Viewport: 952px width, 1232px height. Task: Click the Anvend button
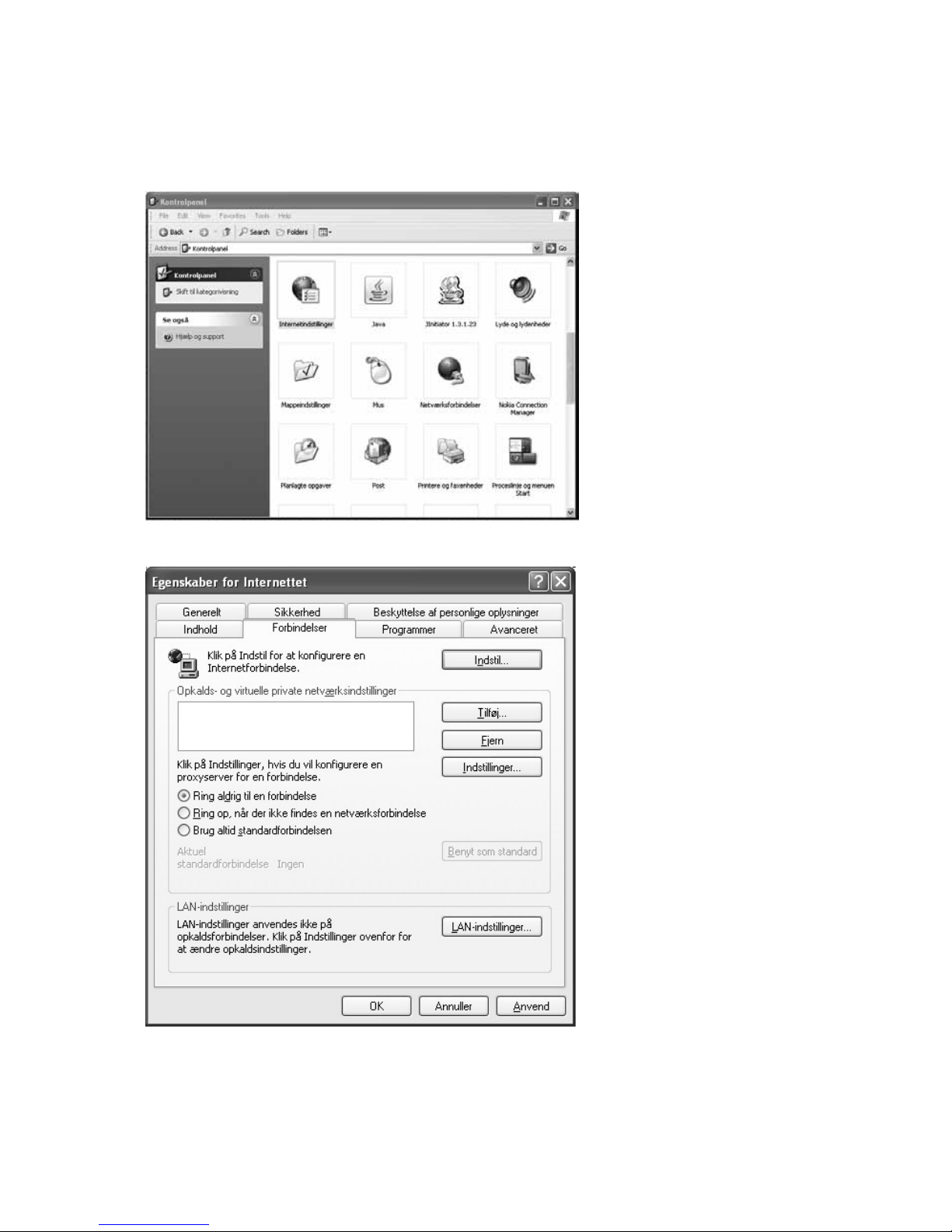(x=532, y=1006)
